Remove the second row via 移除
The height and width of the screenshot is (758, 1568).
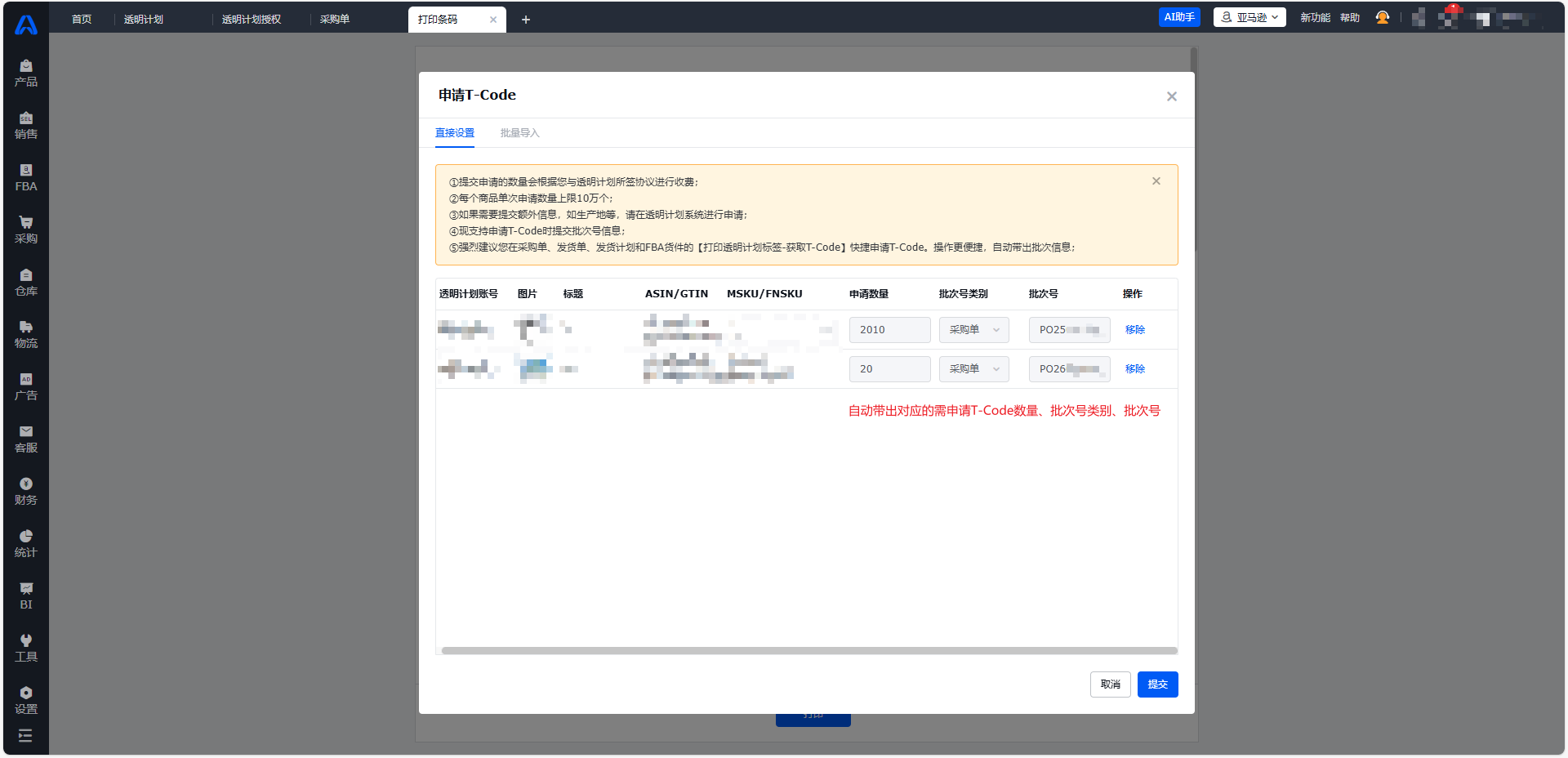coord(1134,369)
